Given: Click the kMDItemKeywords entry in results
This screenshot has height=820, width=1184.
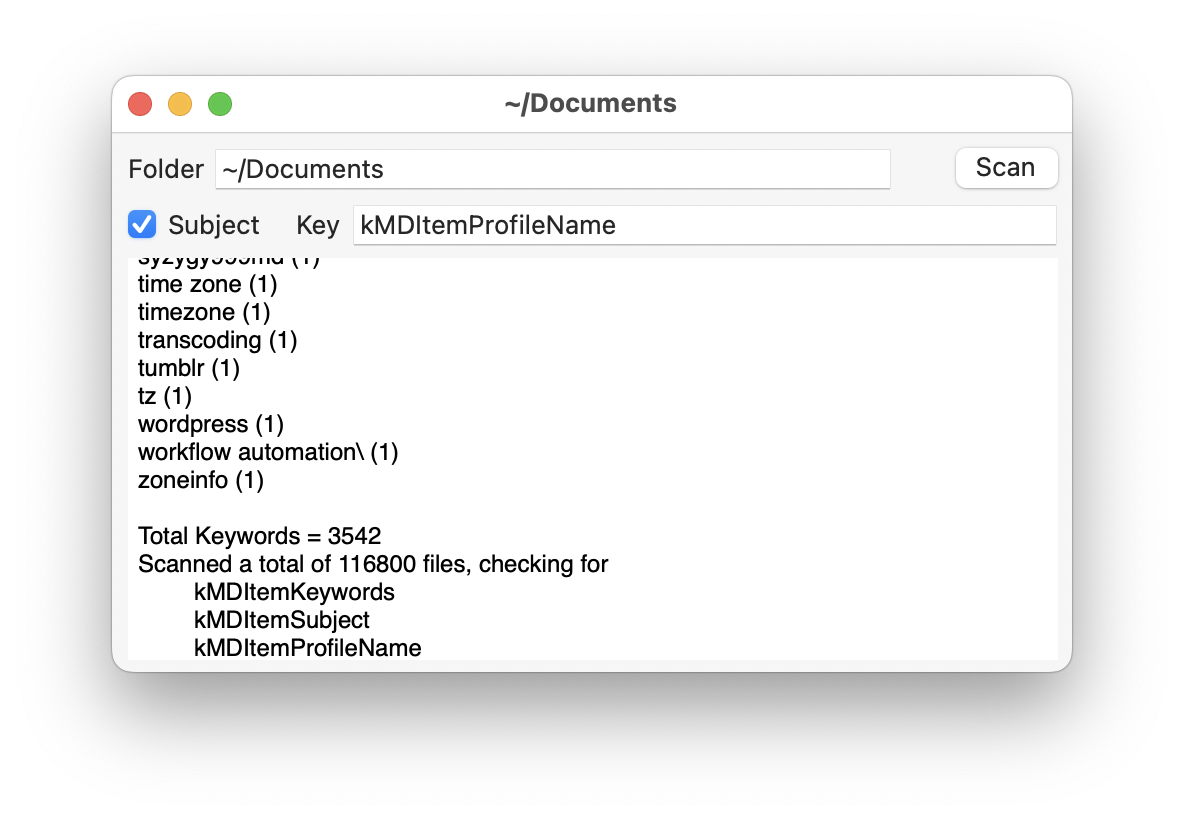Looking at the screenshot, I should [294, 591].
